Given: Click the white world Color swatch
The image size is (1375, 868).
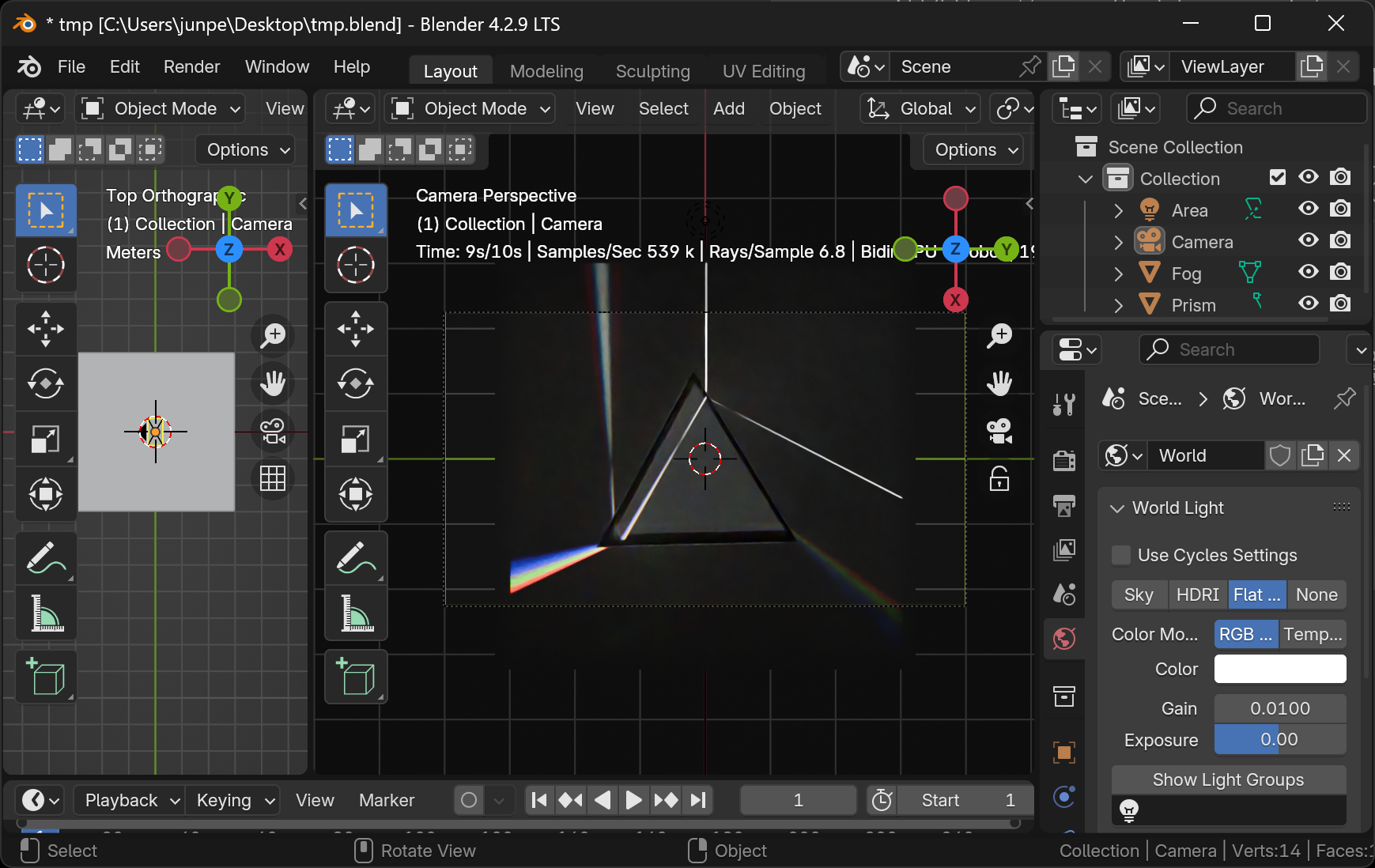Looking at the screenshot, I should click(1279, 669).
